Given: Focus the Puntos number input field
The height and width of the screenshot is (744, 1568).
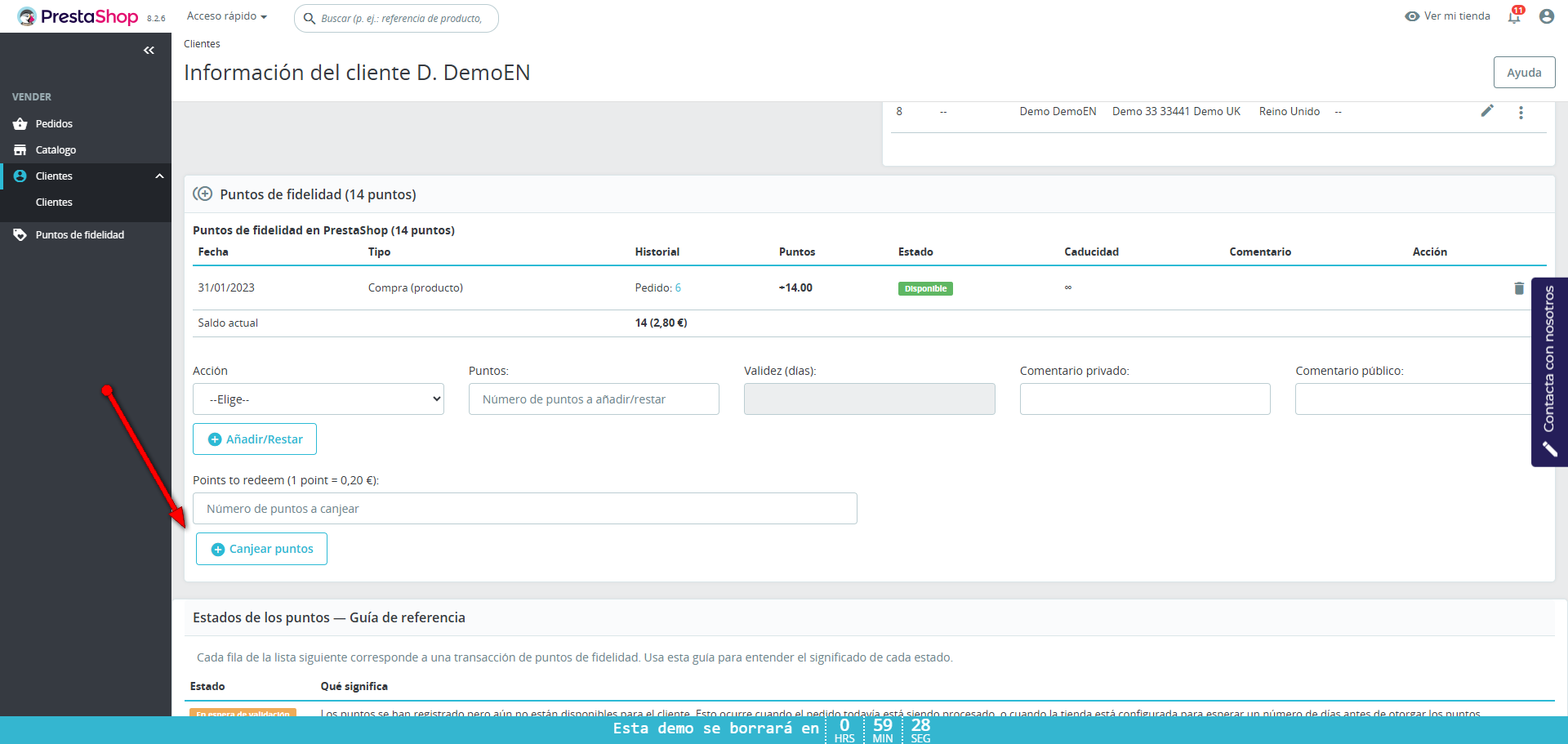Looking at the screenshot, I should [x=594, y=399].
